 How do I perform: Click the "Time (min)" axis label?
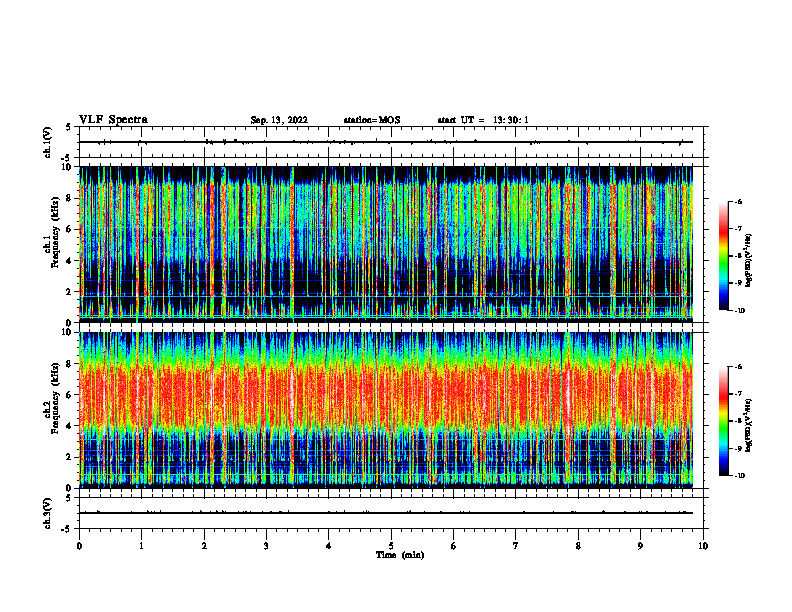(400, 555)
